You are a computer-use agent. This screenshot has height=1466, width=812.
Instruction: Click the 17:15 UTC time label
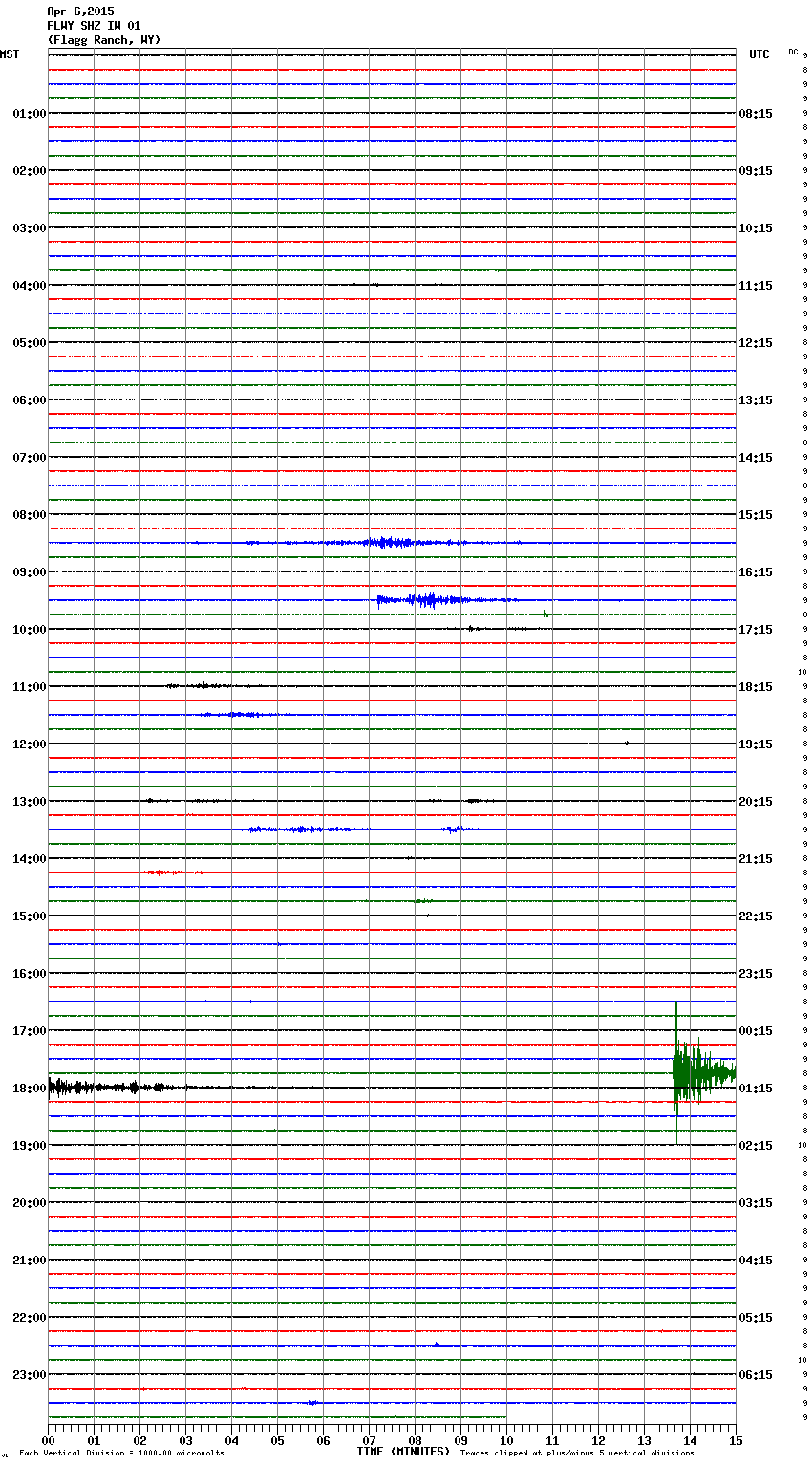tap(756, 630)
